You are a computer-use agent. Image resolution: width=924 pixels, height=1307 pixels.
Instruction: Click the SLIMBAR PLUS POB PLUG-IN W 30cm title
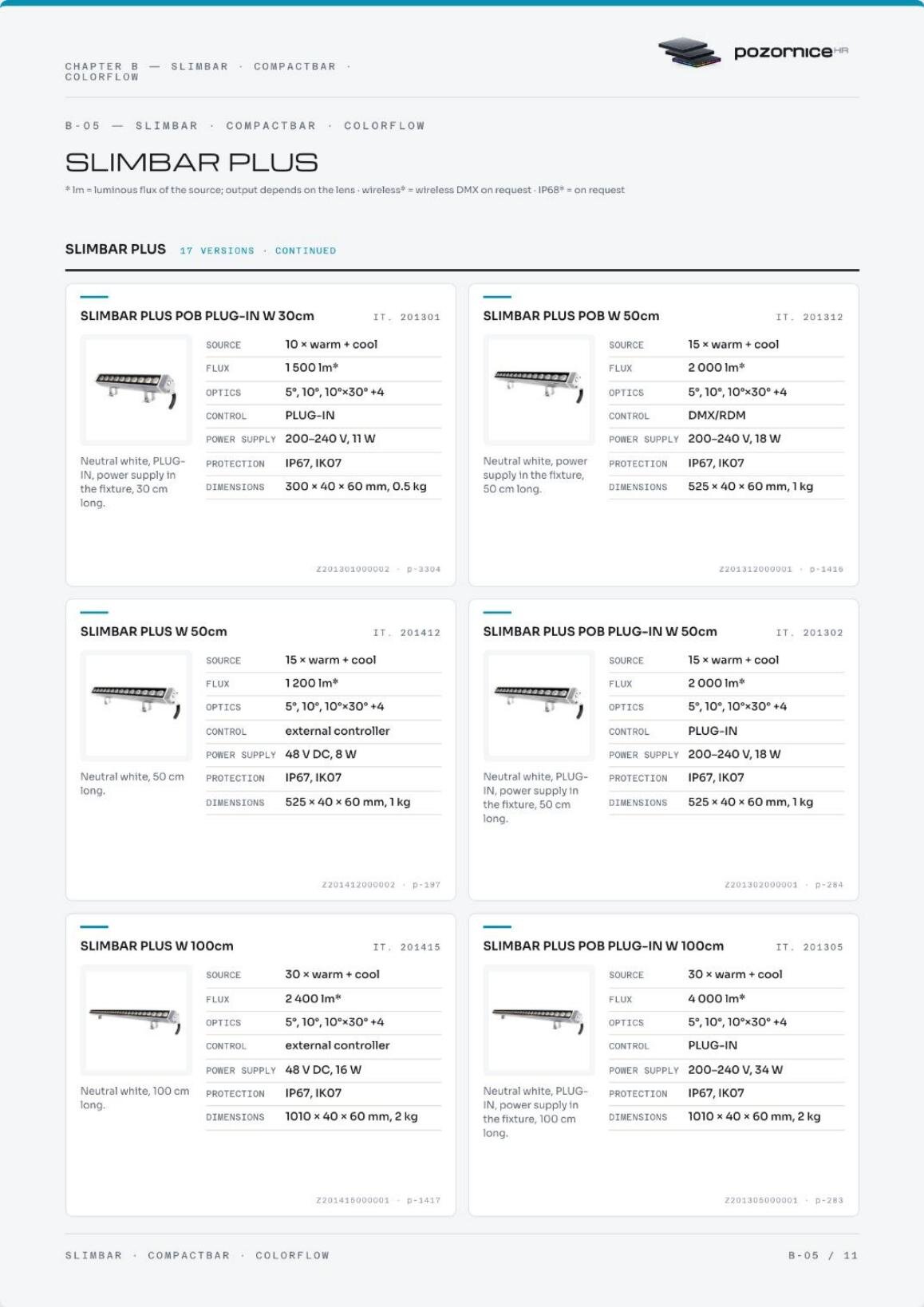click(x=197, y=316)
